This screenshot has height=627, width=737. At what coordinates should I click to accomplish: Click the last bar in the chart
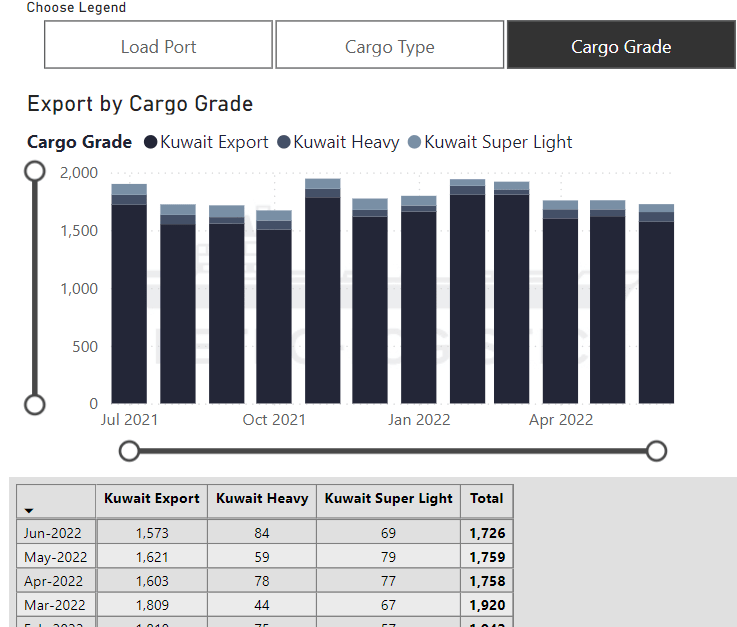pos(656,310)
